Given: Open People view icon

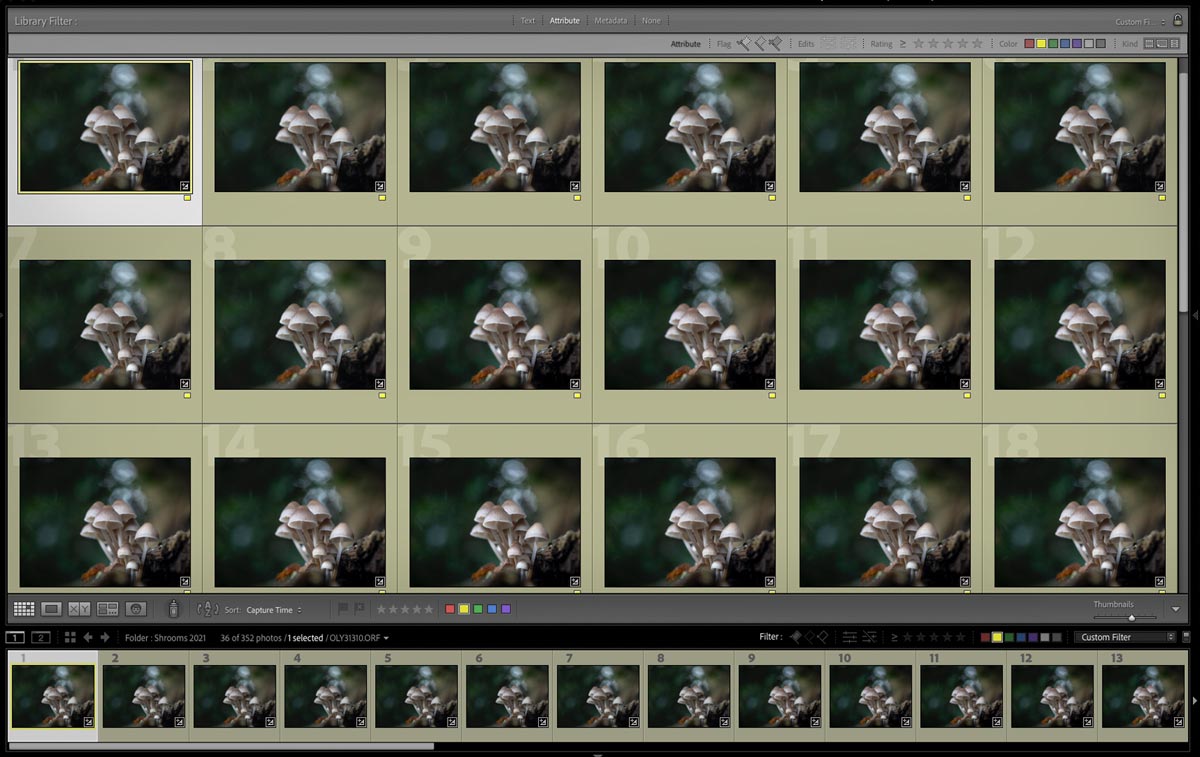Looking at the screenshot, I should pyautogui.click(x=136, y=609).
